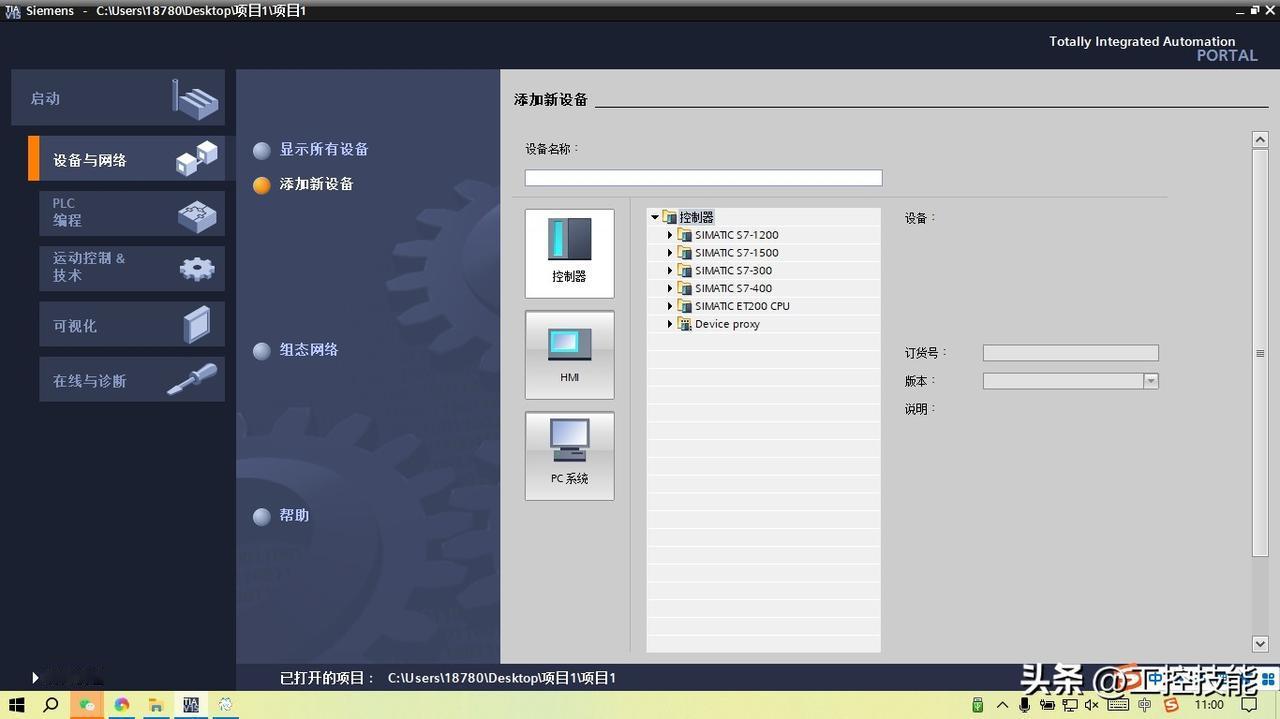The image size is (1280, 719).
Task: Click the taskbar microphone tray icon
Action: coord(1025,705)
